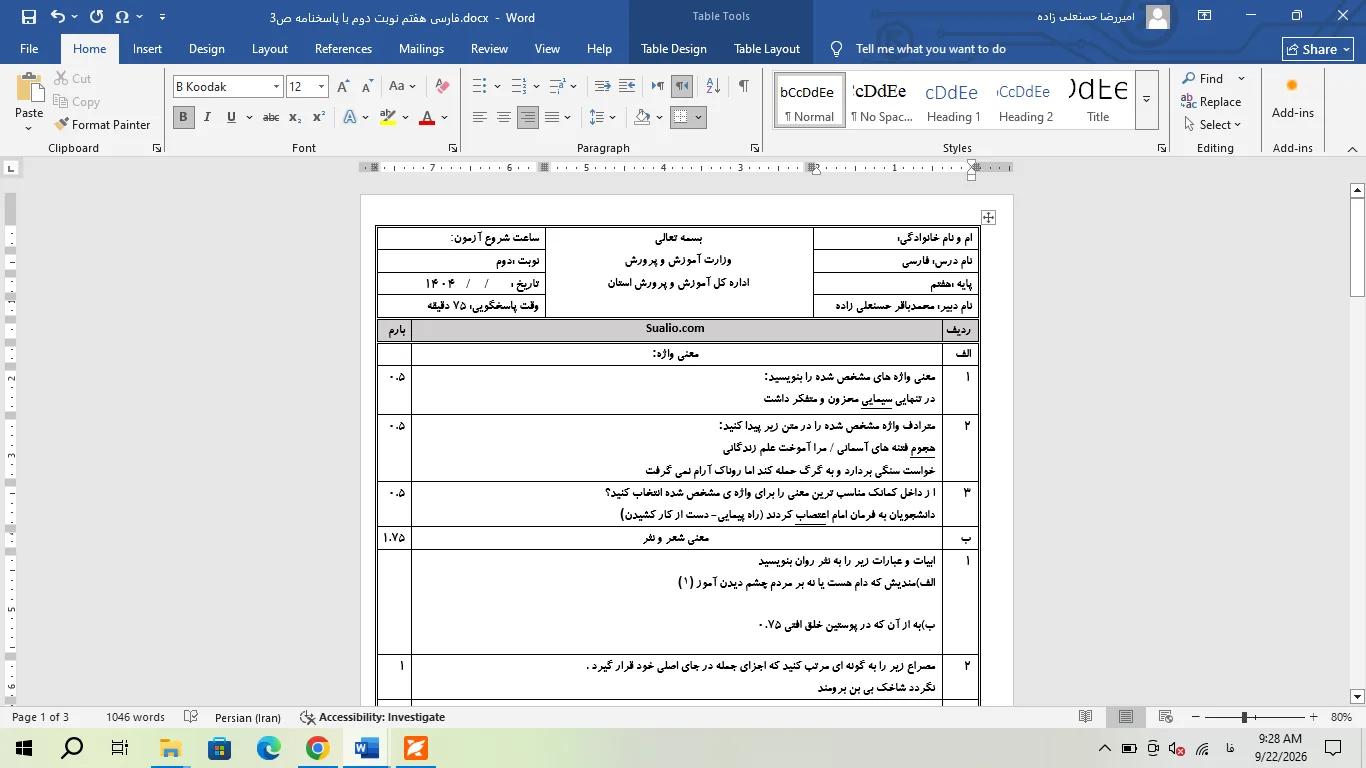Apply strikethrough to text
This screenshot has width=1366, height=768.
point(270,117)
